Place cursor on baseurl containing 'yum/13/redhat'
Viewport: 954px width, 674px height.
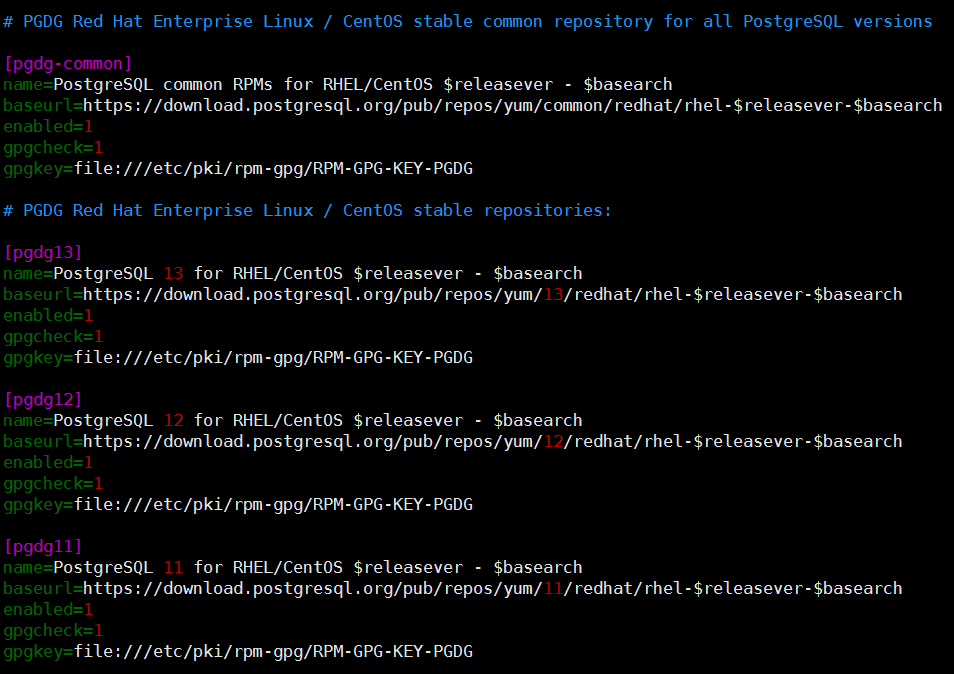[453, 295]
